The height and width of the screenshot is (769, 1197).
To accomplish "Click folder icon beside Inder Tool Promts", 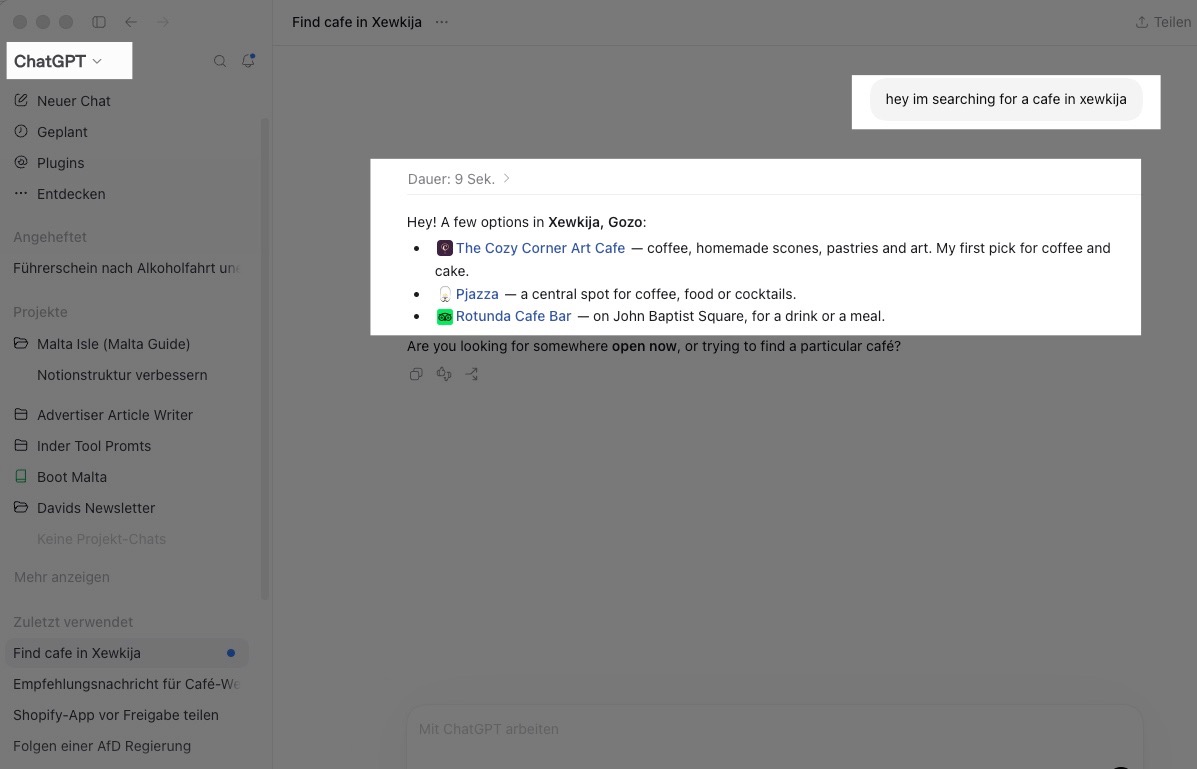I will point(21,445).
